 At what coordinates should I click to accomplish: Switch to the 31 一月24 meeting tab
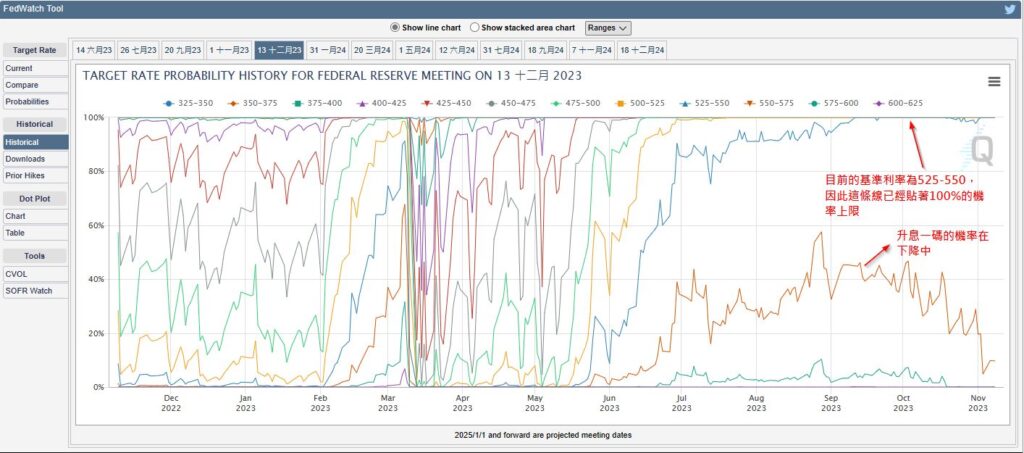[328, 50]
